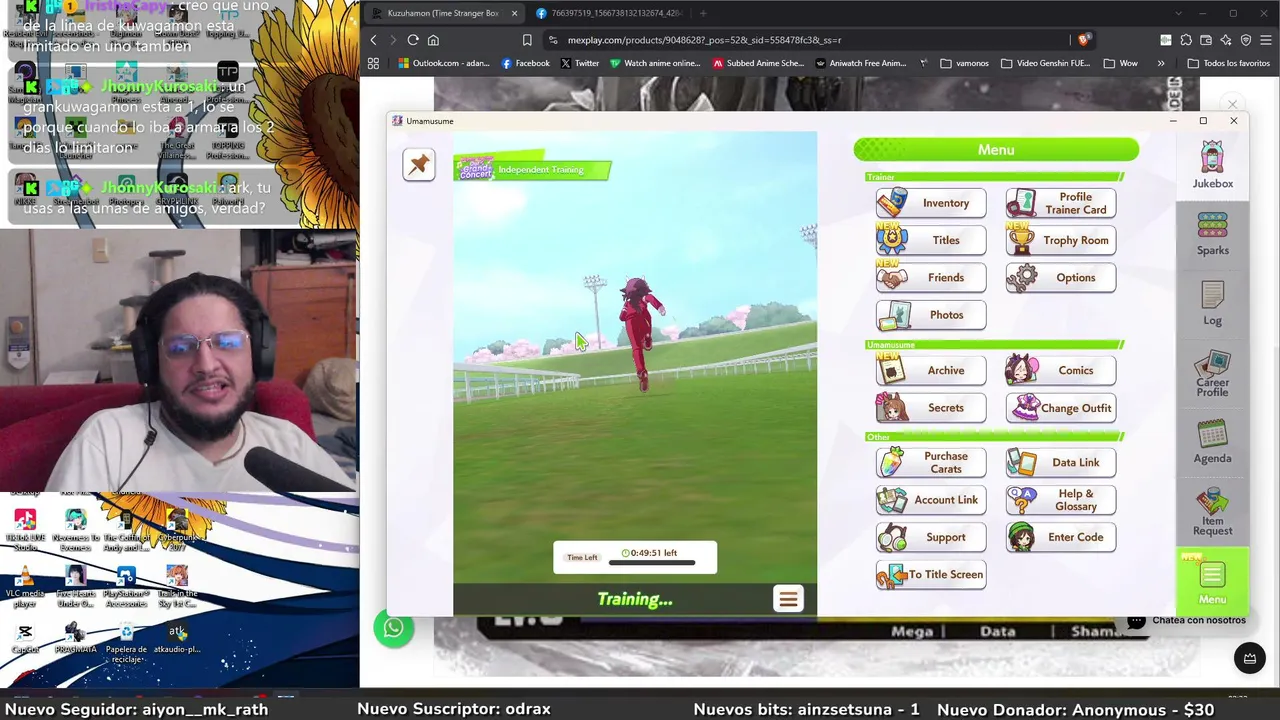The height and width of the screenshot is (720, 1280).
Task: Return To Title Screen
Action: point(931,575)
